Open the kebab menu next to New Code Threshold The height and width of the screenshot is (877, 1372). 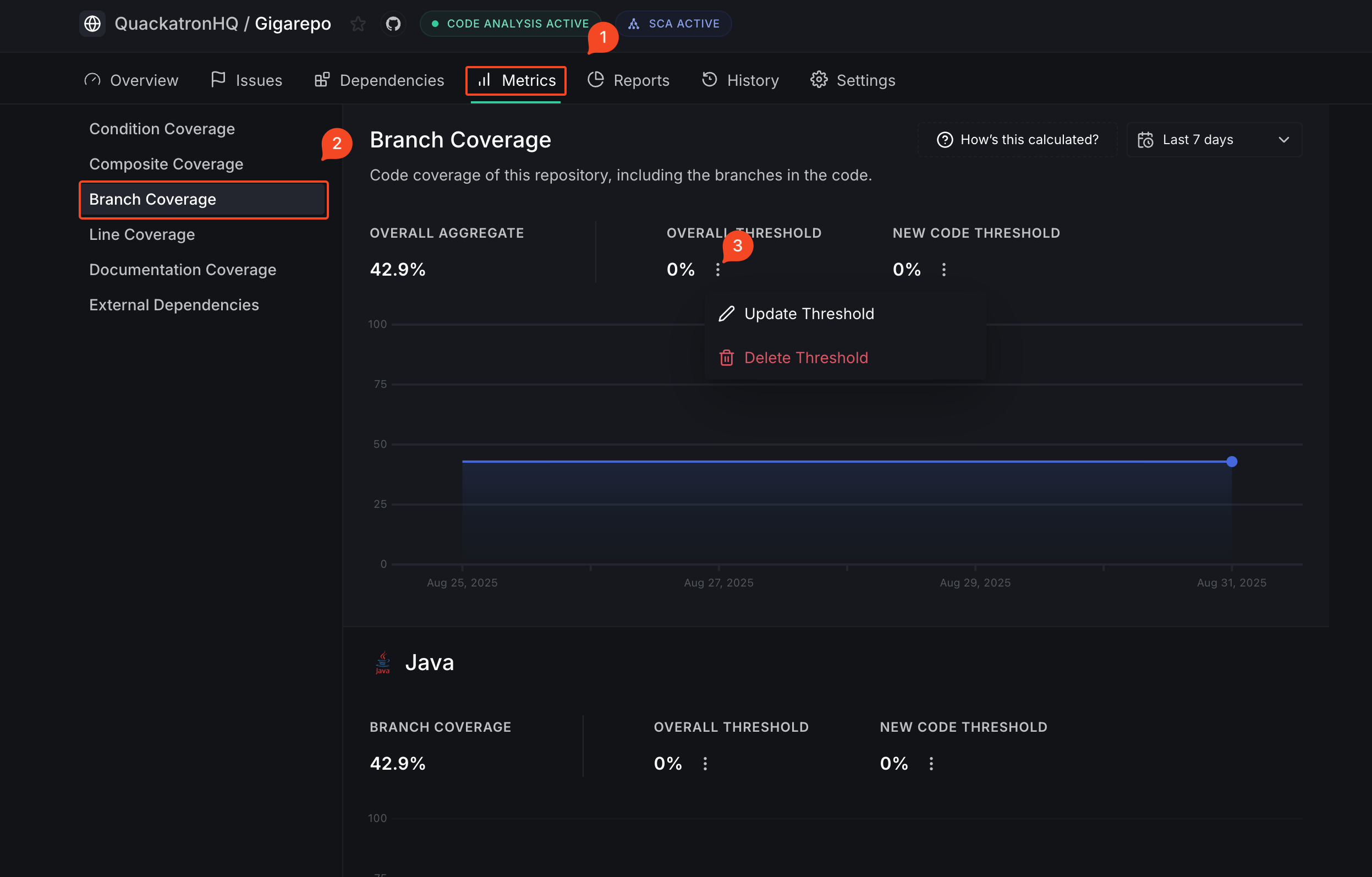coord(943,270)
